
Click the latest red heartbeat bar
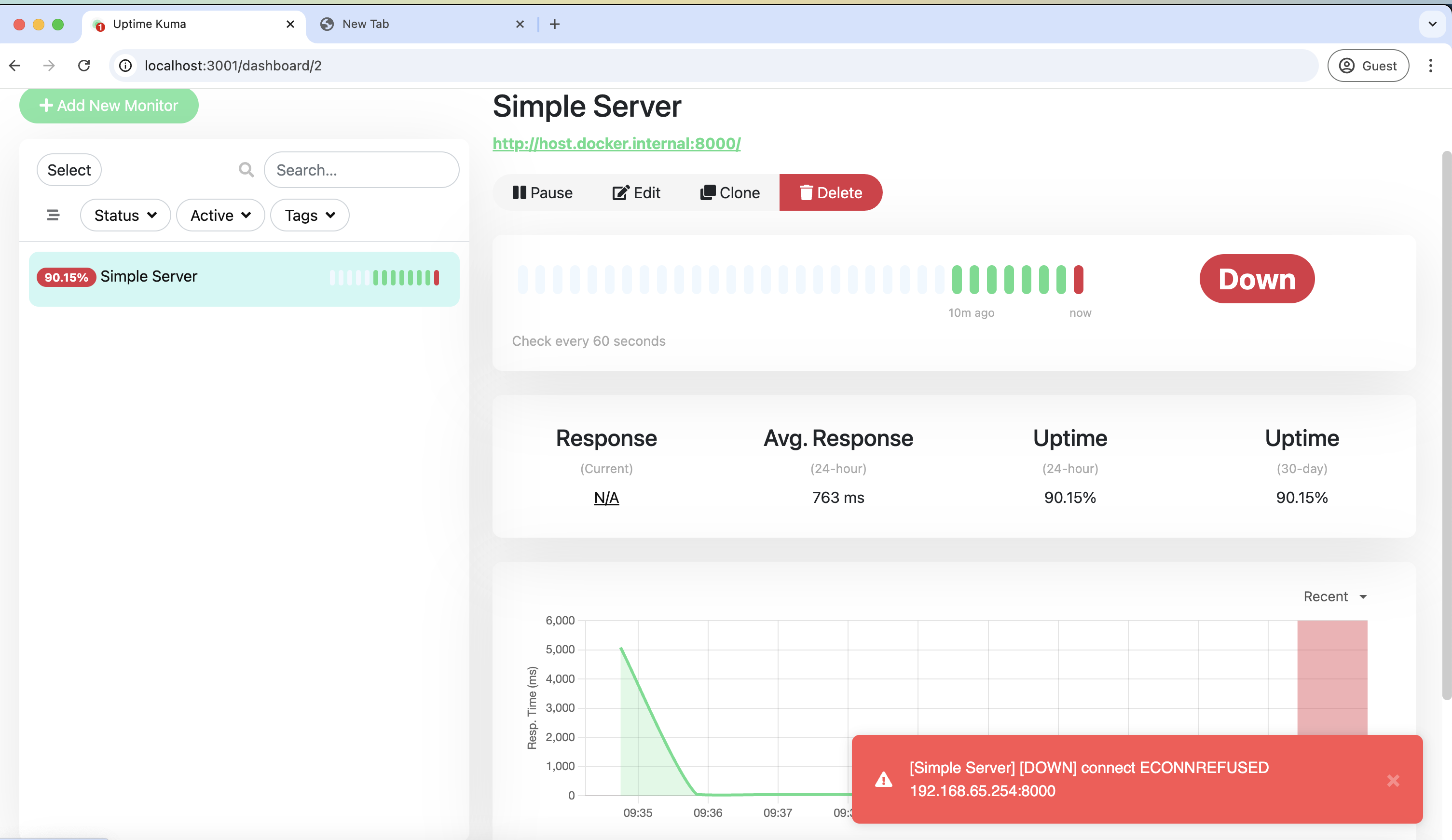(x=1079, y=278)
